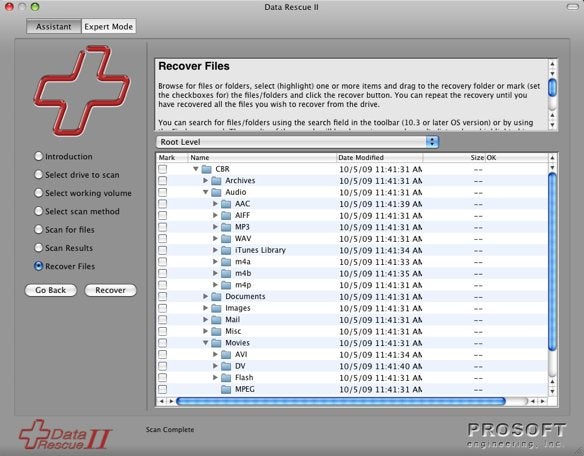The width and height of the screenshot is (584, 456).
Task: Mark the Audio row checkbox
Action: click(162, 192)
